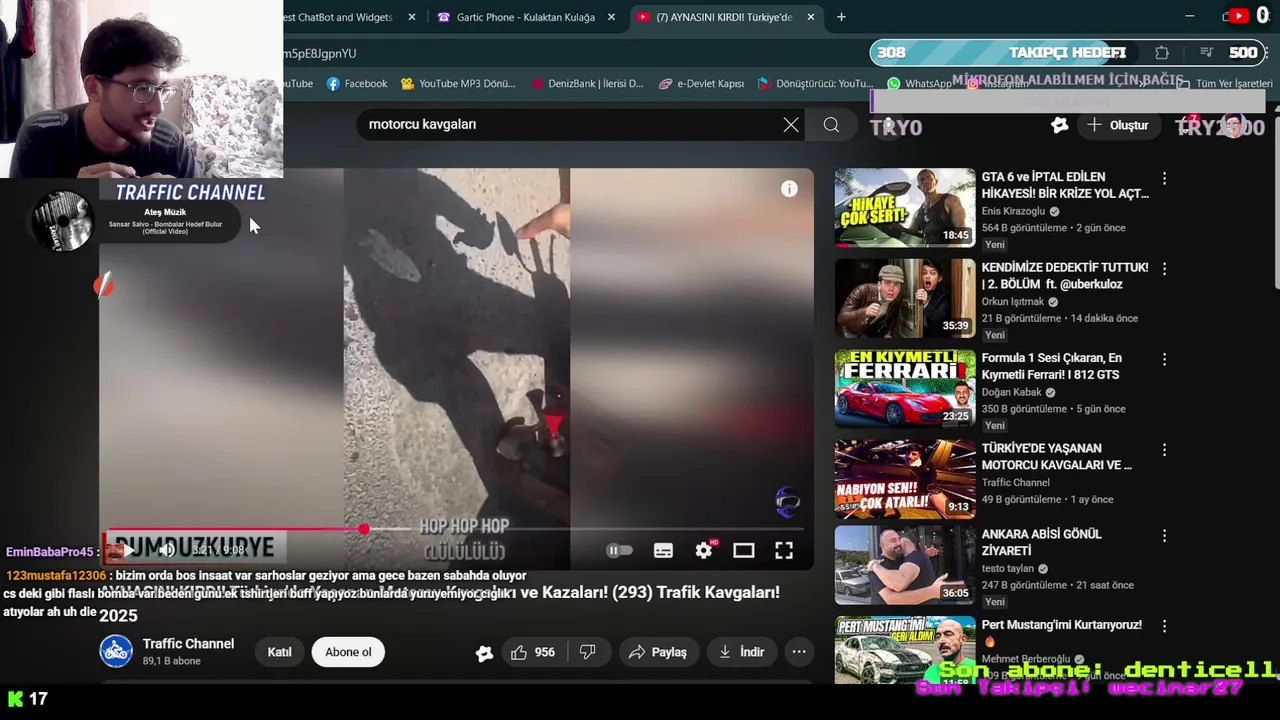The height and width of the screenshot is (720, 1280).
Task: Open options menu for the Formula 1 Ferrari video
Action: (x=1164, y=359)
